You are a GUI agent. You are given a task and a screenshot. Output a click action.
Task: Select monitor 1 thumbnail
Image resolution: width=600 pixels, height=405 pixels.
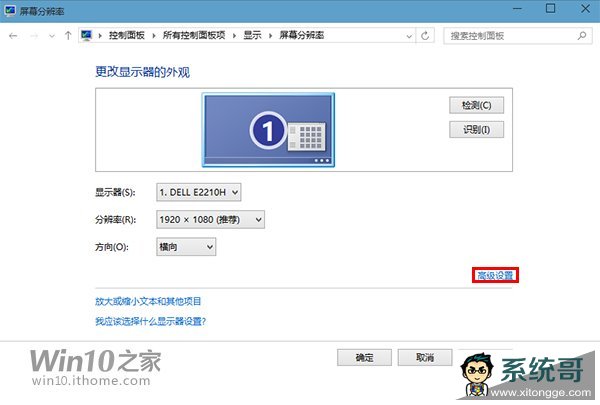click(268, 130)
